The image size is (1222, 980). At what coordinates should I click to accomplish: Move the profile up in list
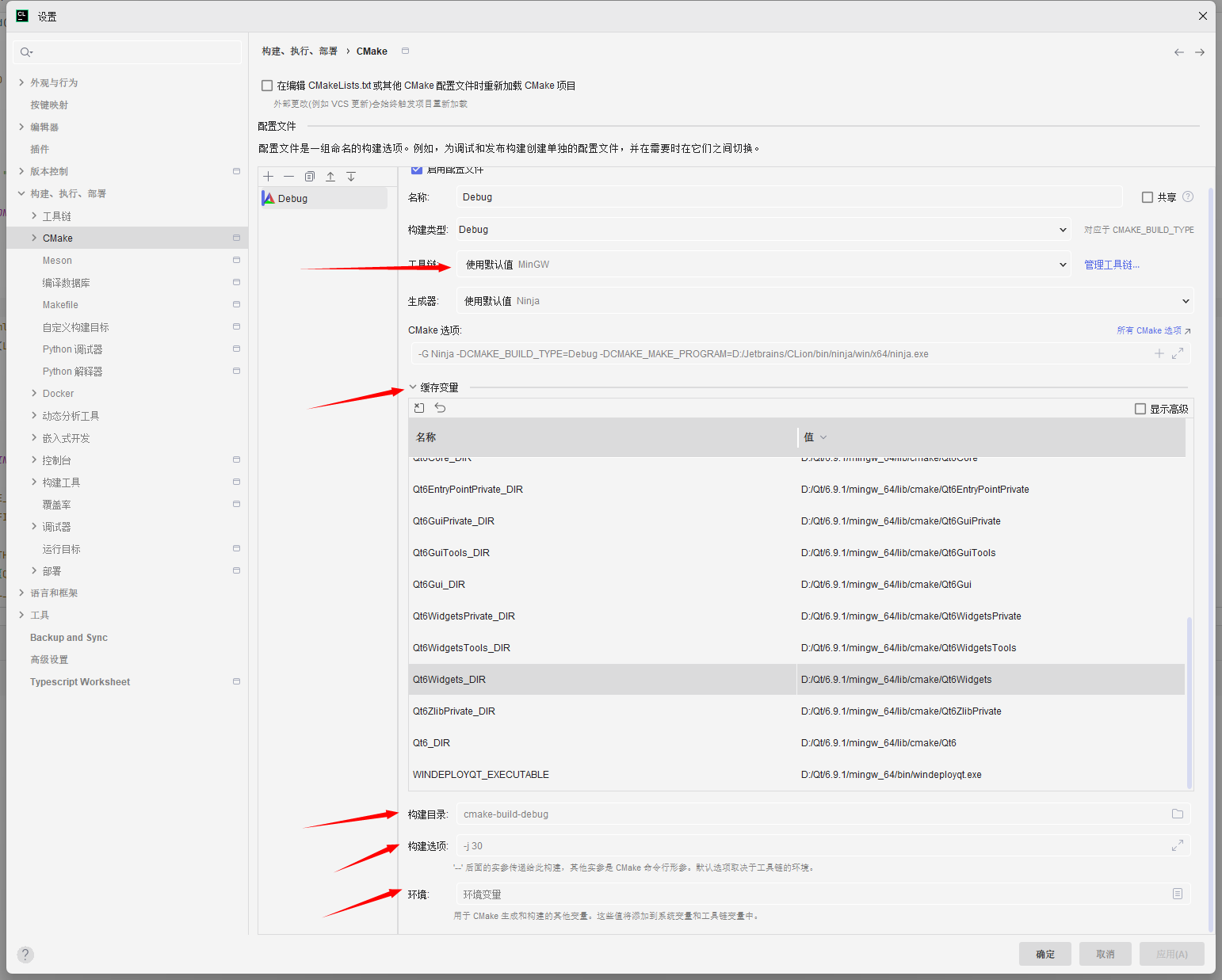[330, 177]
